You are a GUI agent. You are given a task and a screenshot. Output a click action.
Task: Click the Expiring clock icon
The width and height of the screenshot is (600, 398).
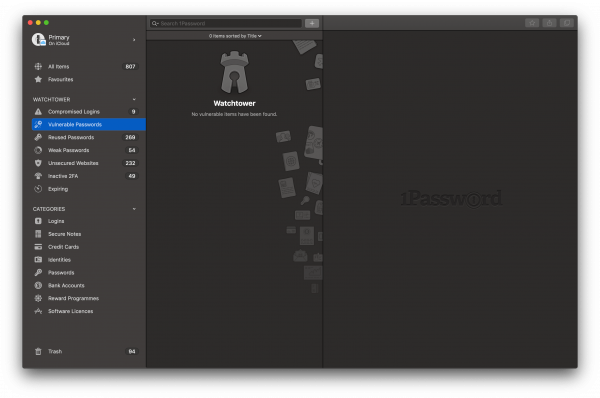coord(38,189)
